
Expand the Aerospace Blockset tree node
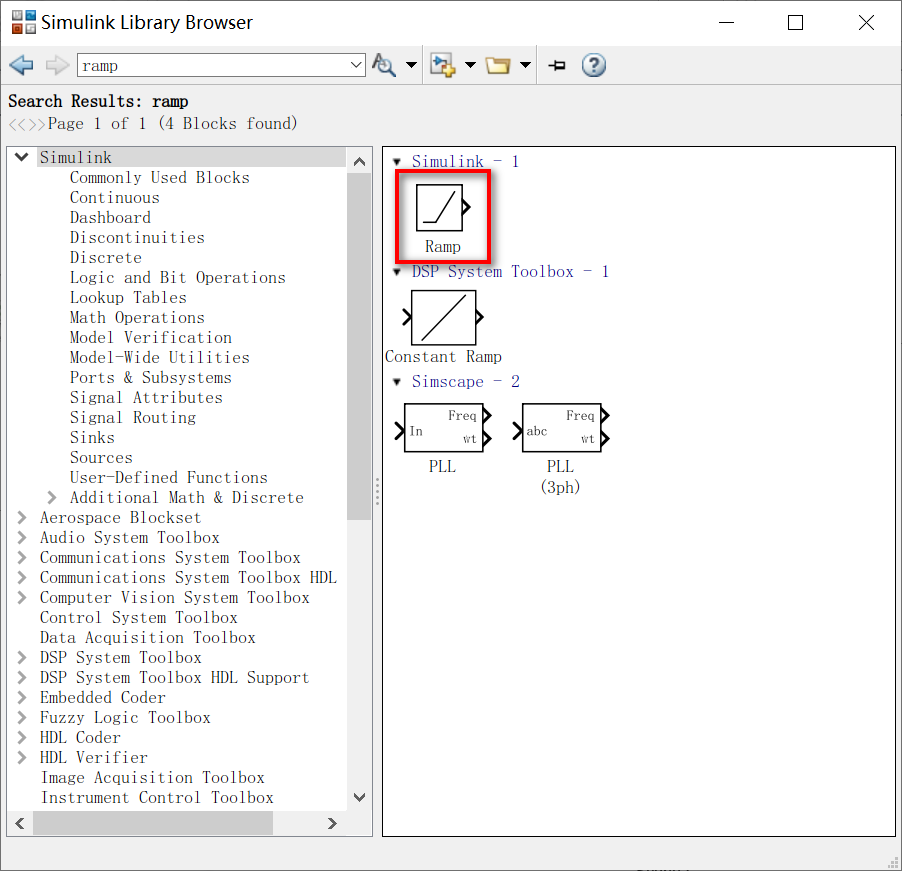(22, 517)
